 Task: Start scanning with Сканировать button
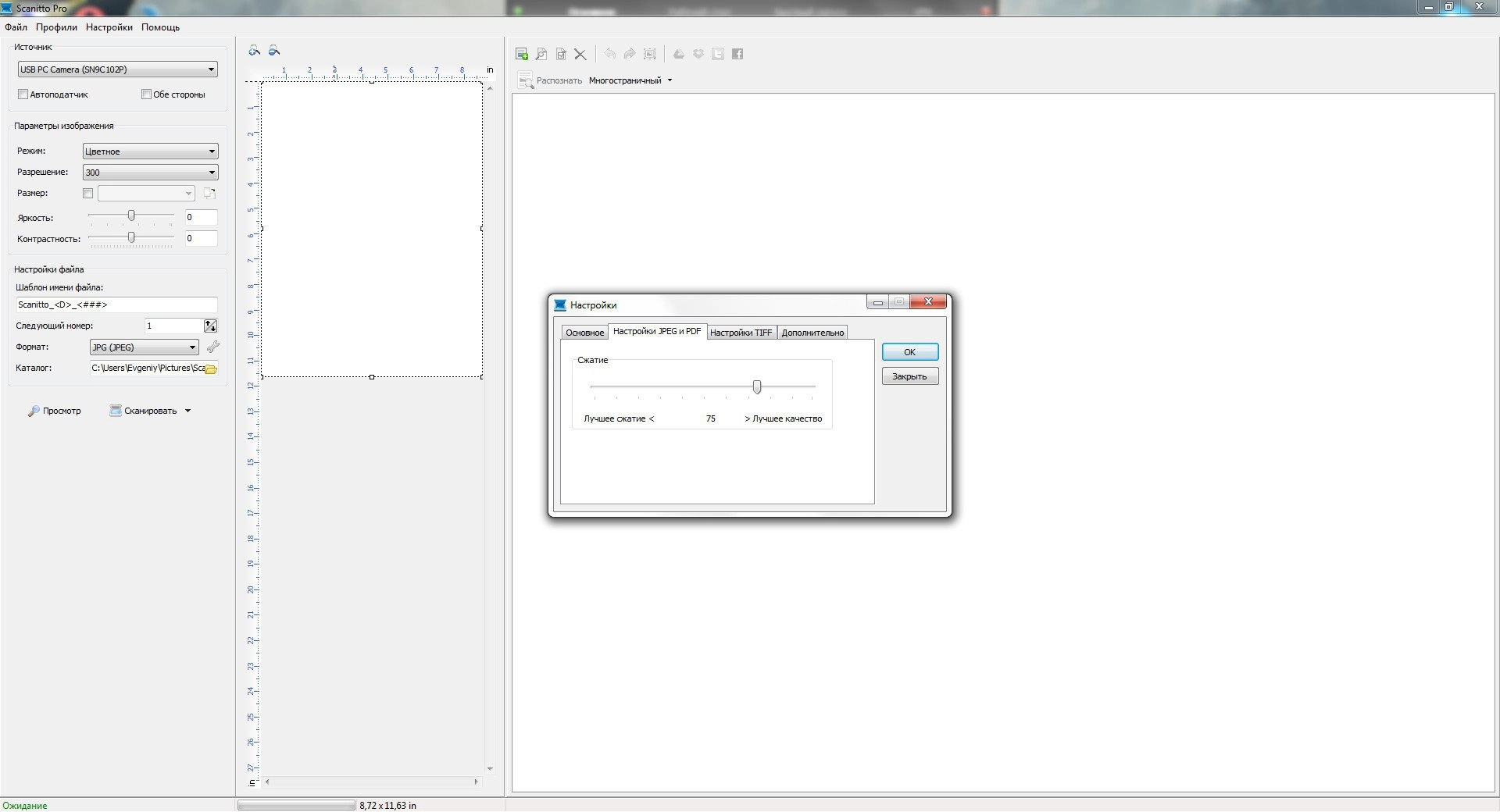point(144,411)
